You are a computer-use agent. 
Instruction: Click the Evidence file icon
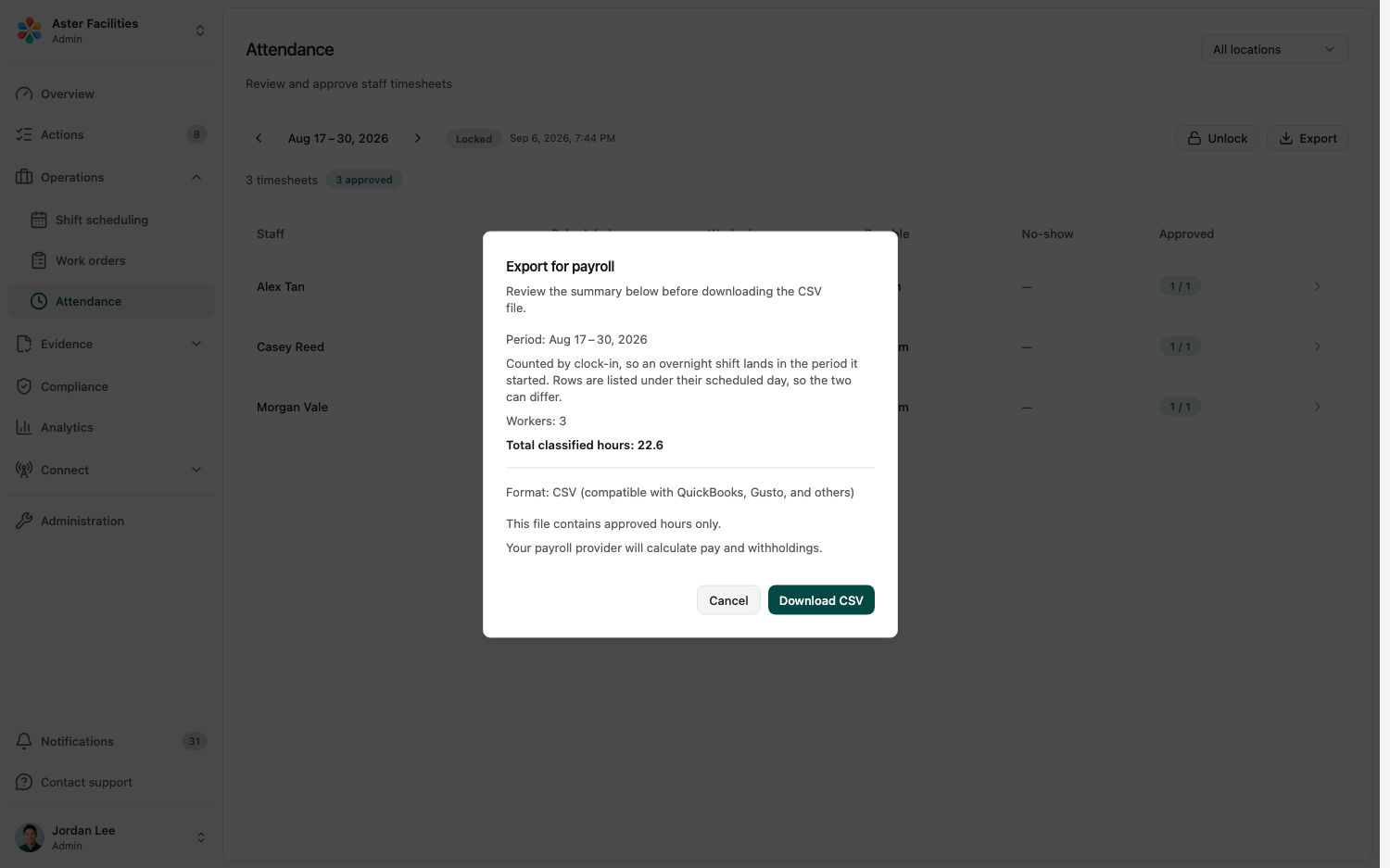[x=24, y=344]
